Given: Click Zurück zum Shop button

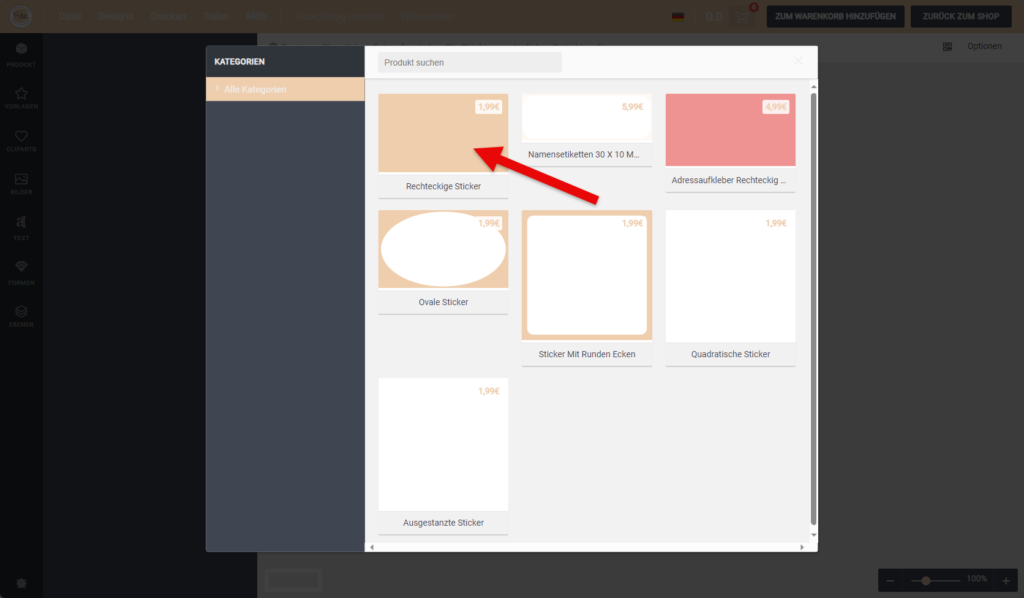Looking at the screenshot, I should pos(960,16).
